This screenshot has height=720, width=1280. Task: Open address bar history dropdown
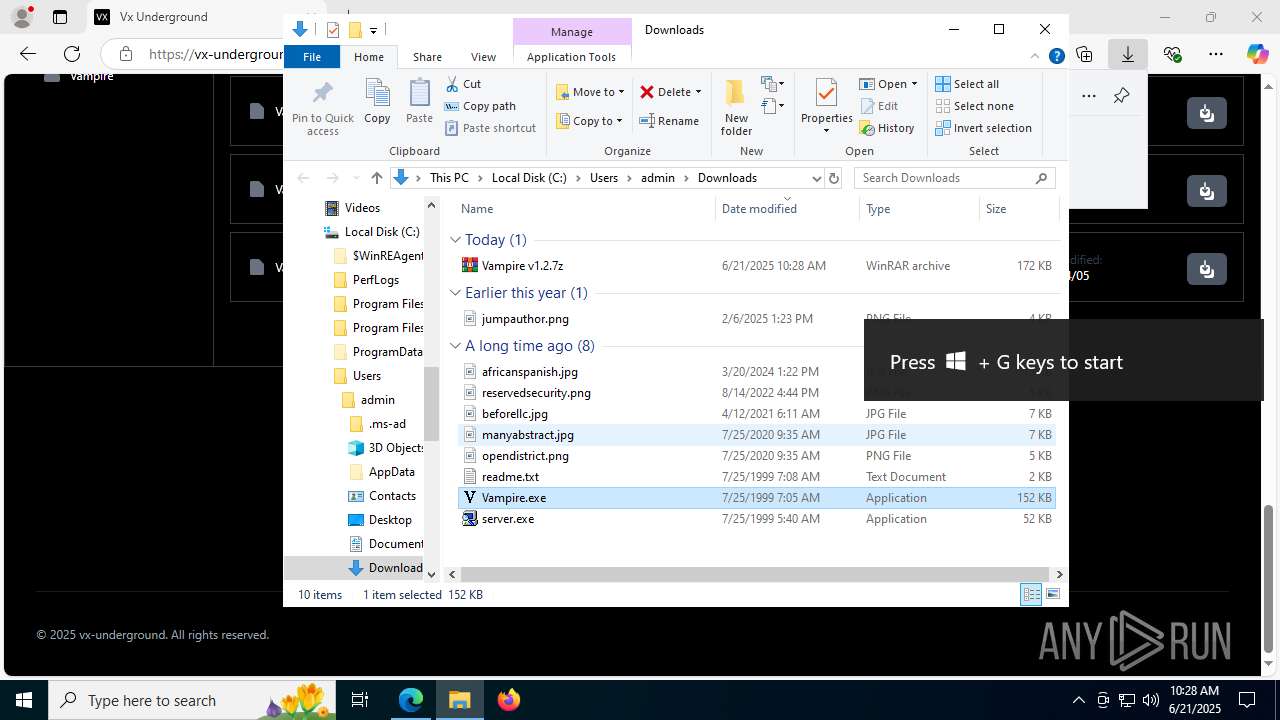point(816,178)
